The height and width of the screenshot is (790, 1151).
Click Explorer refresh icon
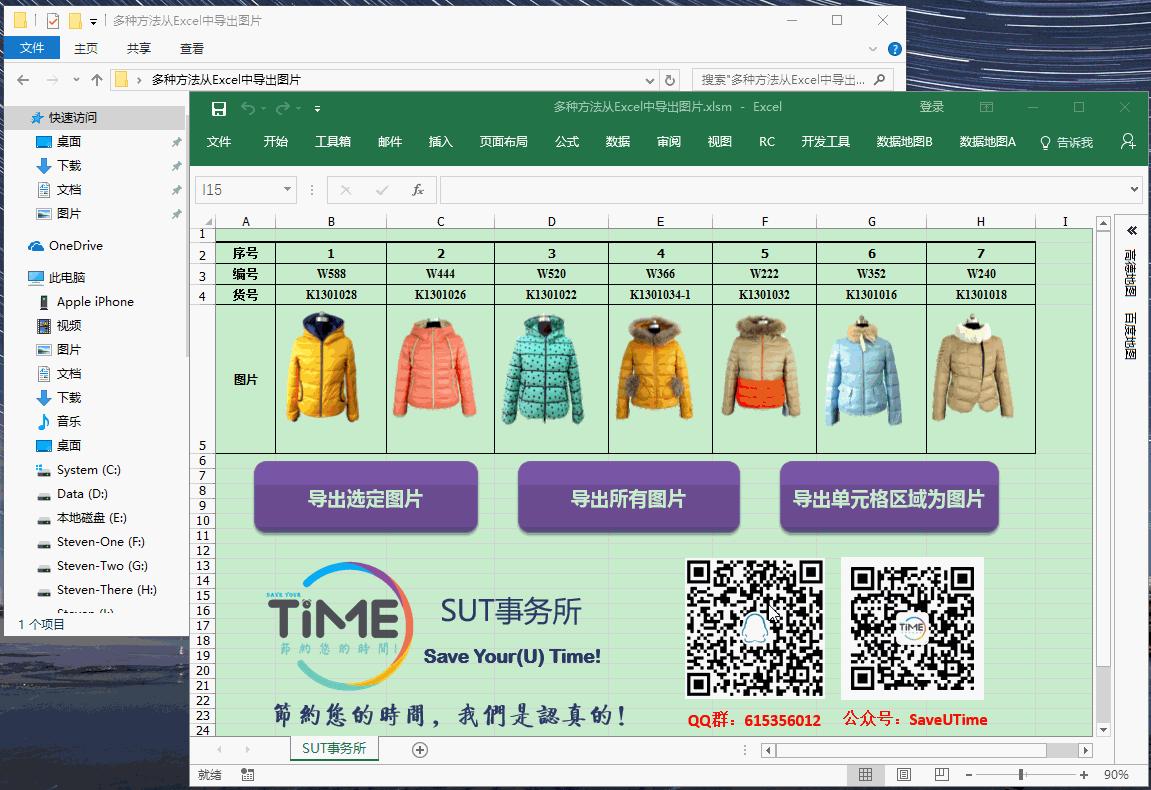tap(669, 79)
